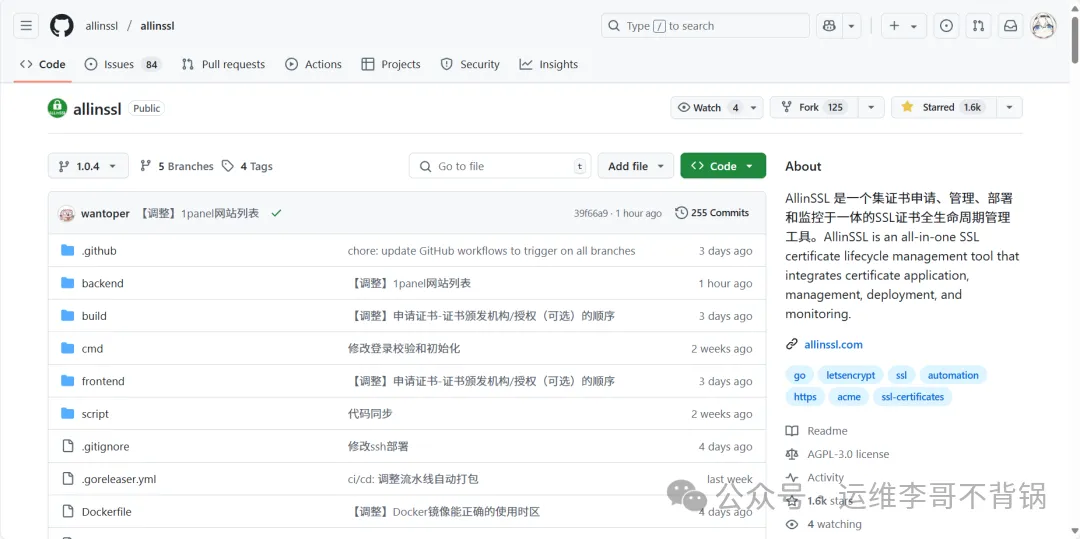Screen dimensions: 1080x539
Task: Open the allinssl.com website link
Action: tap(833, 344)
